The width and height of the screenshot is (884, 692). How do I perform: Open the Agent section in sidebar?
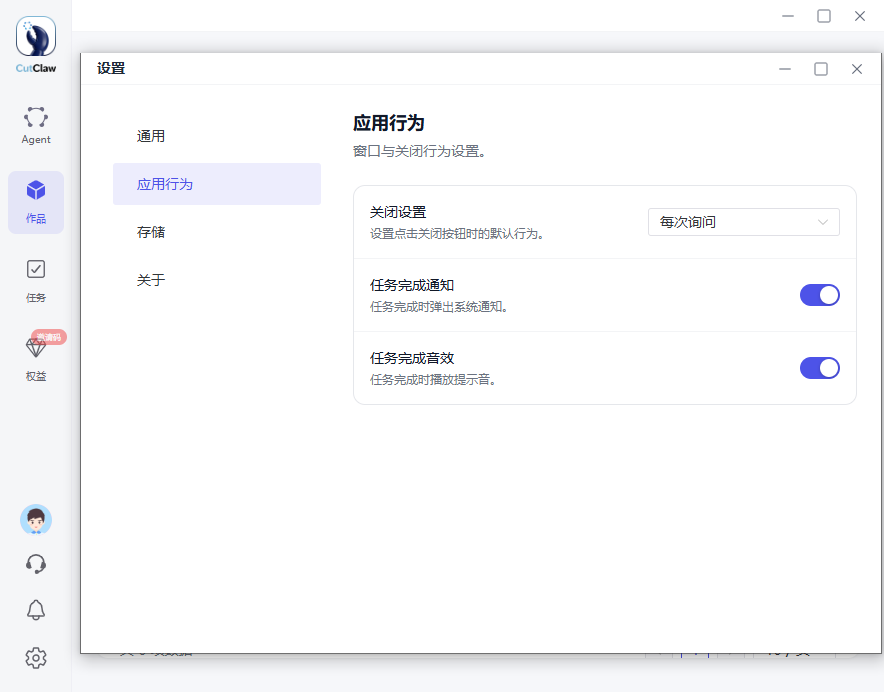pos(36,125)
